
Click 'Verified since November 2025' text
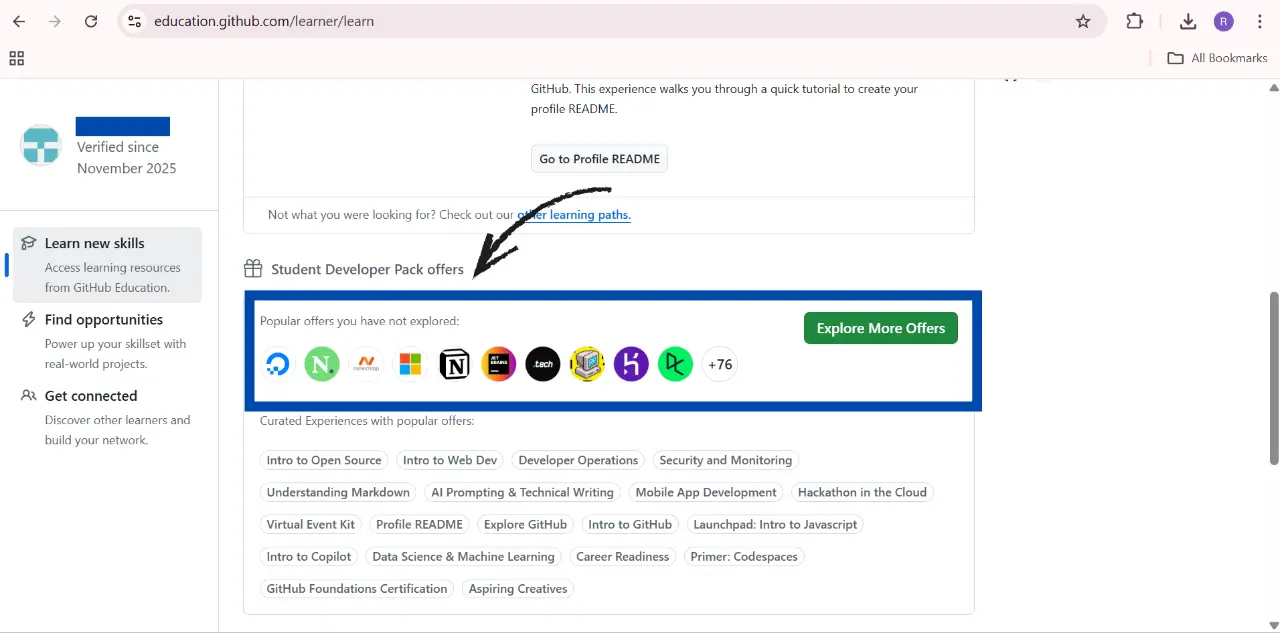[x=127, y=157]
